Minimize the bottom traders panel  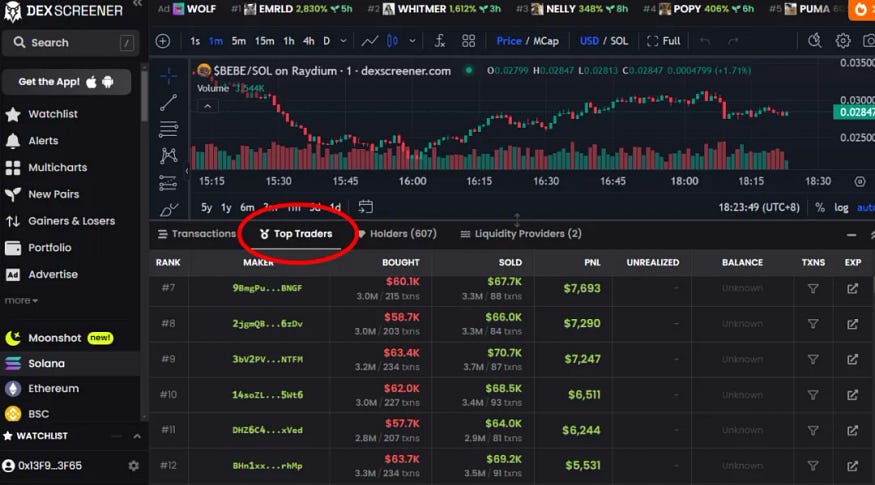click(x=851, y=236)
